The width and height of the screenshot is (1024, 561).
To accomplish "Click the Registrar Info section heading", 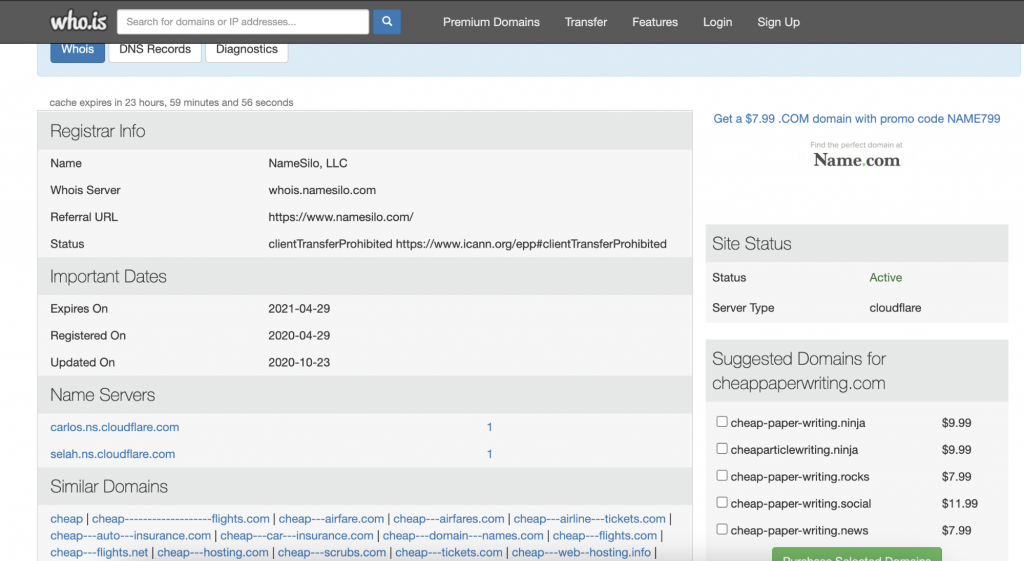I will click(98, 131).
